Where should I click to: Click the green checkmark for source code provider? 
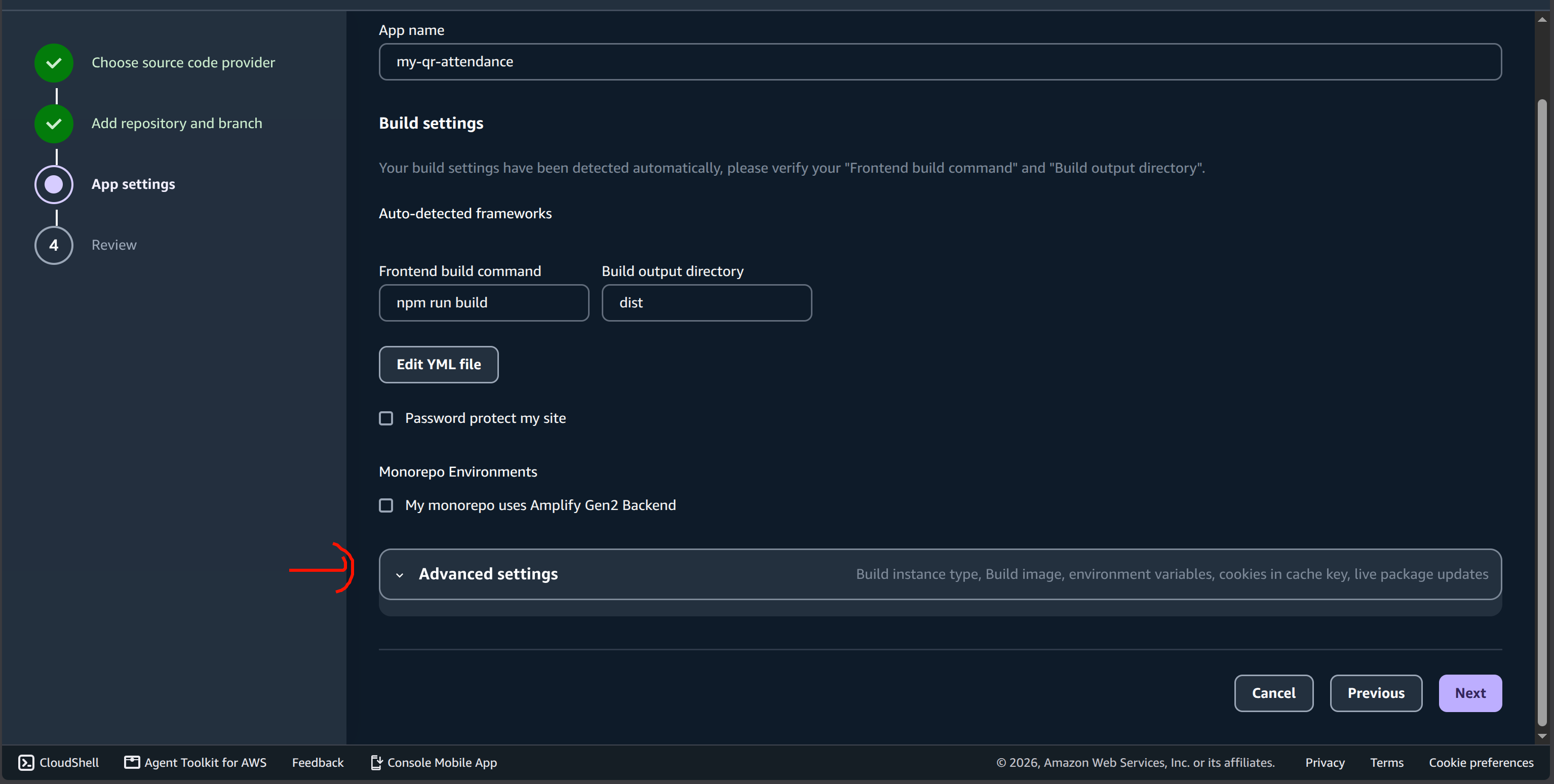(x=54, y=63)
